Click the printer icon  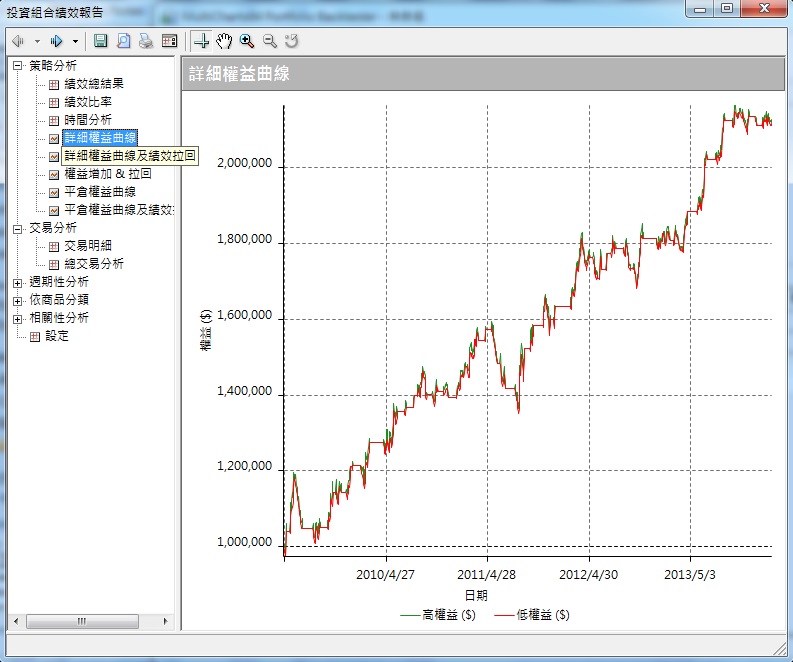coord(146,41)
